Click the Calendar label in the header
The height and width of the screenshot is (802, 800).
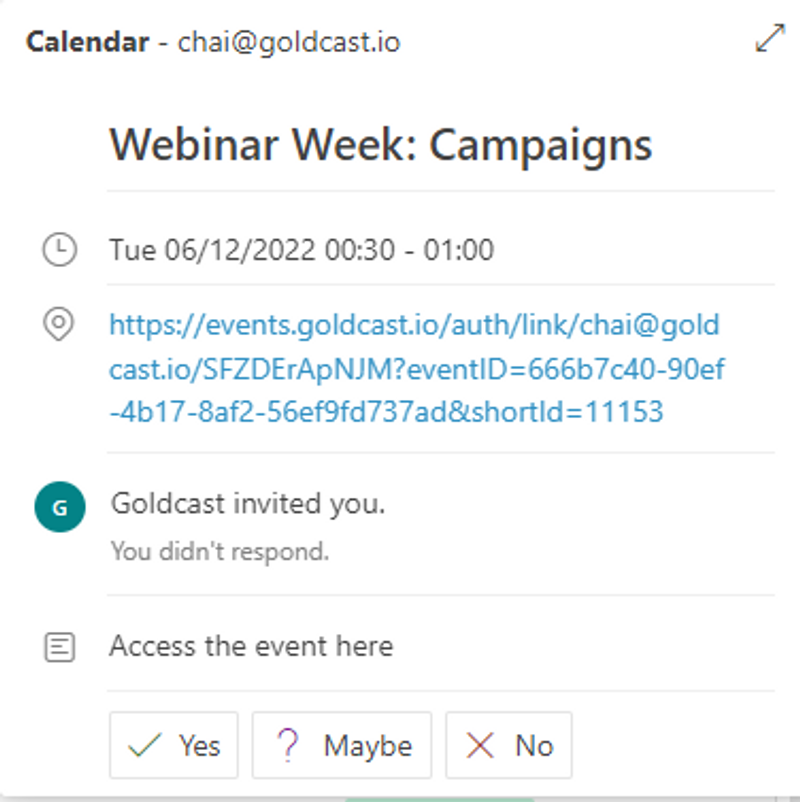click(86, 42)
